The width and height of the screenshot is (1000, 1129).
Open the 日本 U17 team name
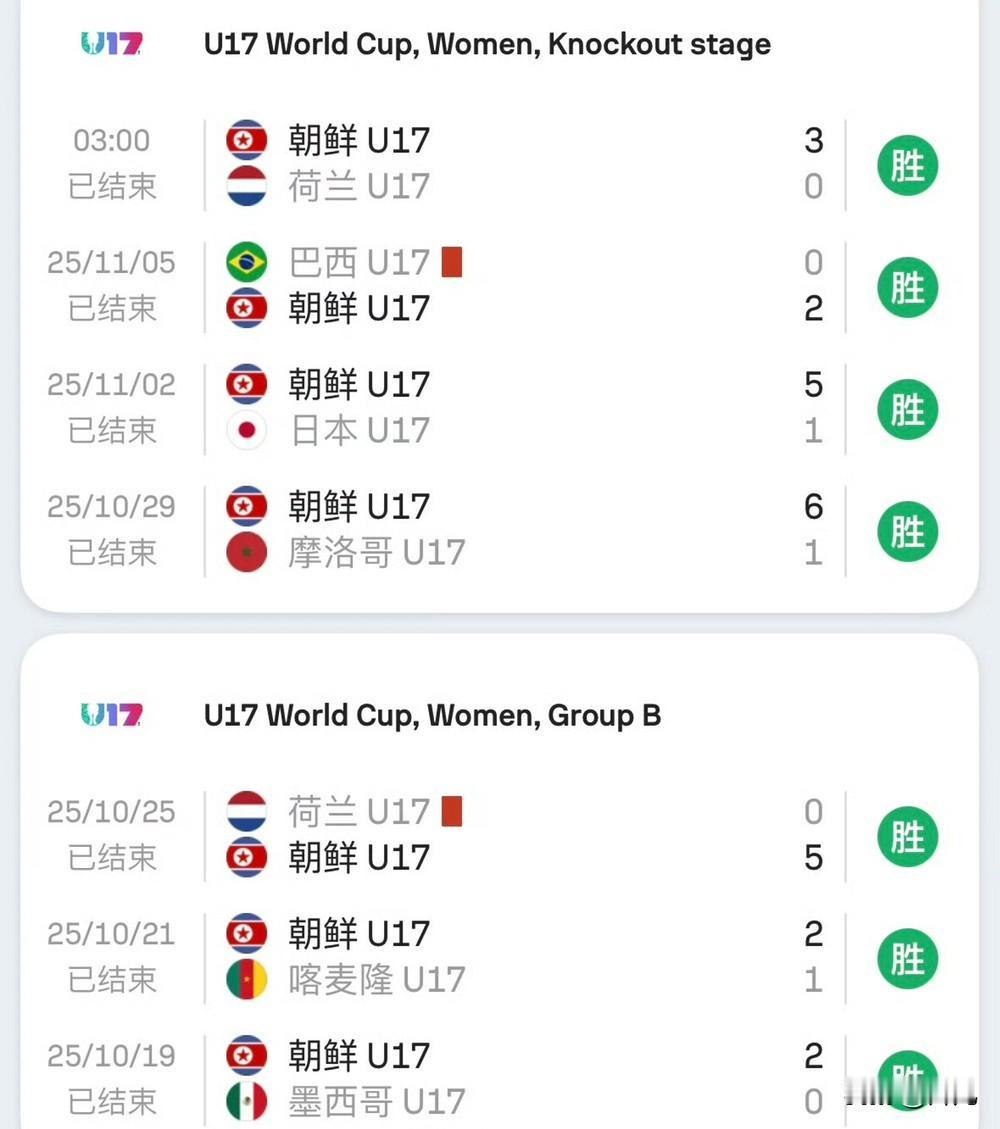coord(359,431)
